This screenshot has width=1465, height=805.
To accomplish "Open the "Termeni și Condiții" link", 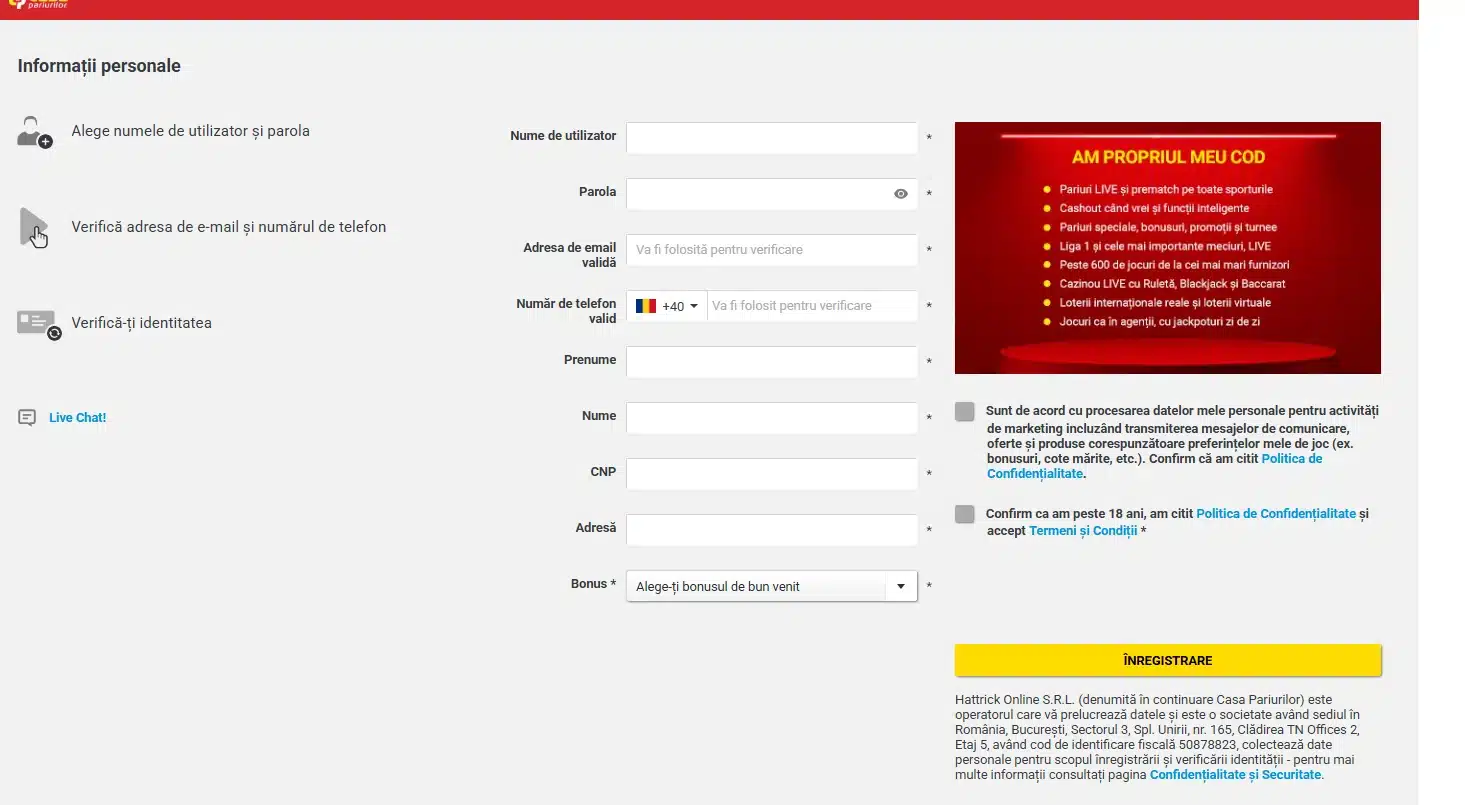I will (x=1084, y=530).
